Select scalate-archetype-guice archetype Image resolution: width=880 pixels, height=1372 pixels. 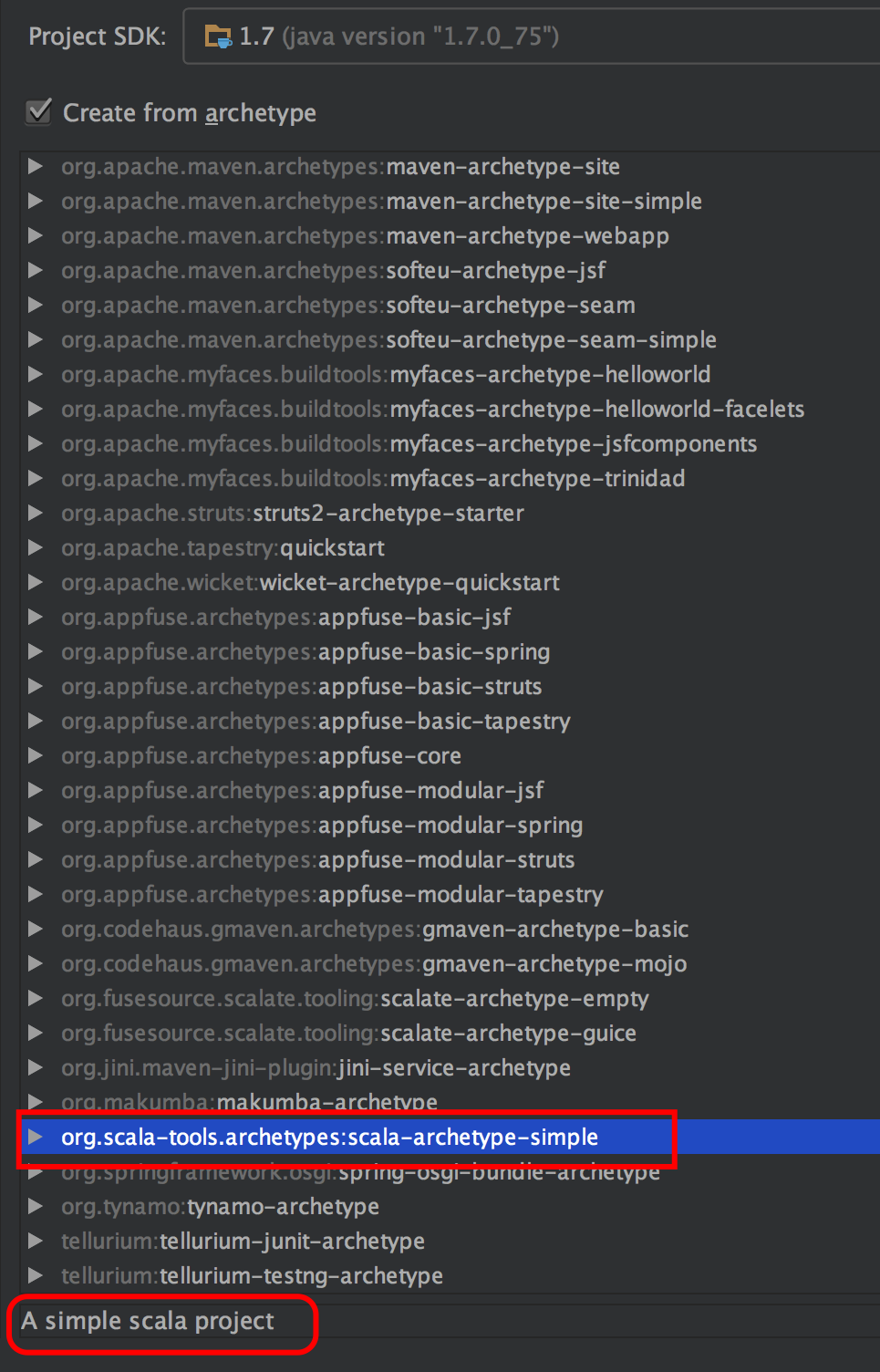[349, 1033]
